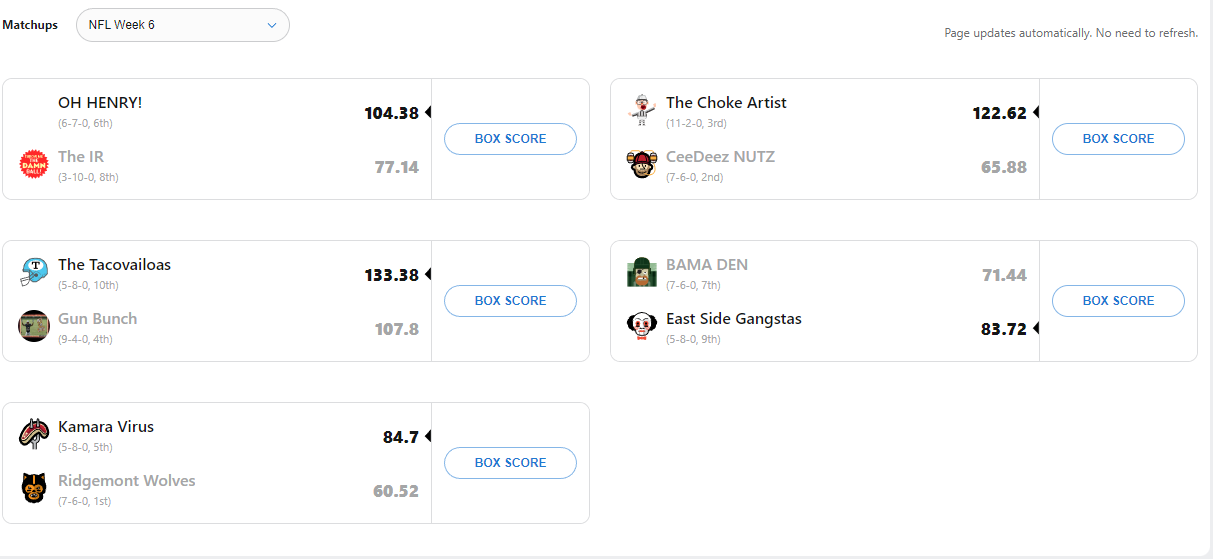Image resolution: width=1213 pixels, height=559 pixels.
Task: Click The Choke Artist team avatar
Action: coord(641,110)
